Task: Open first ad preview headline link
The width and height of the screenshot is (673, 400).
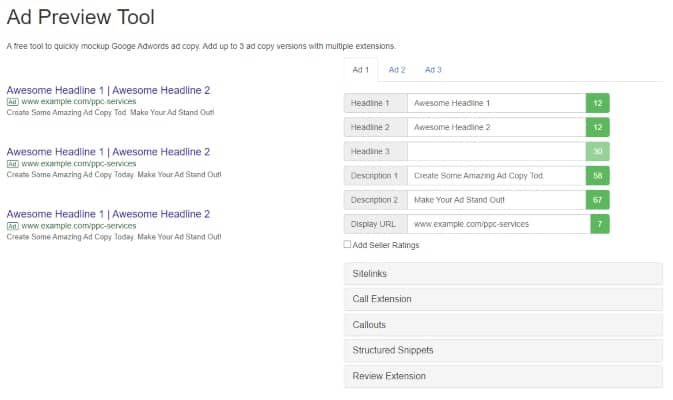Action: point(108,90)
